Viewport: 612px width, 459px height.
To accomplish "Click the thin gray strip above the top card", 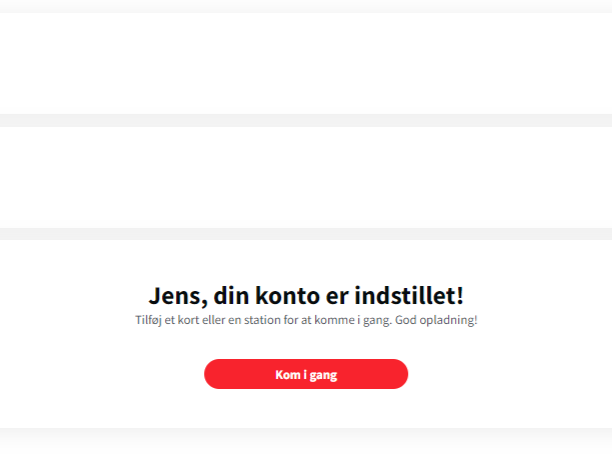I will point(306,5).
